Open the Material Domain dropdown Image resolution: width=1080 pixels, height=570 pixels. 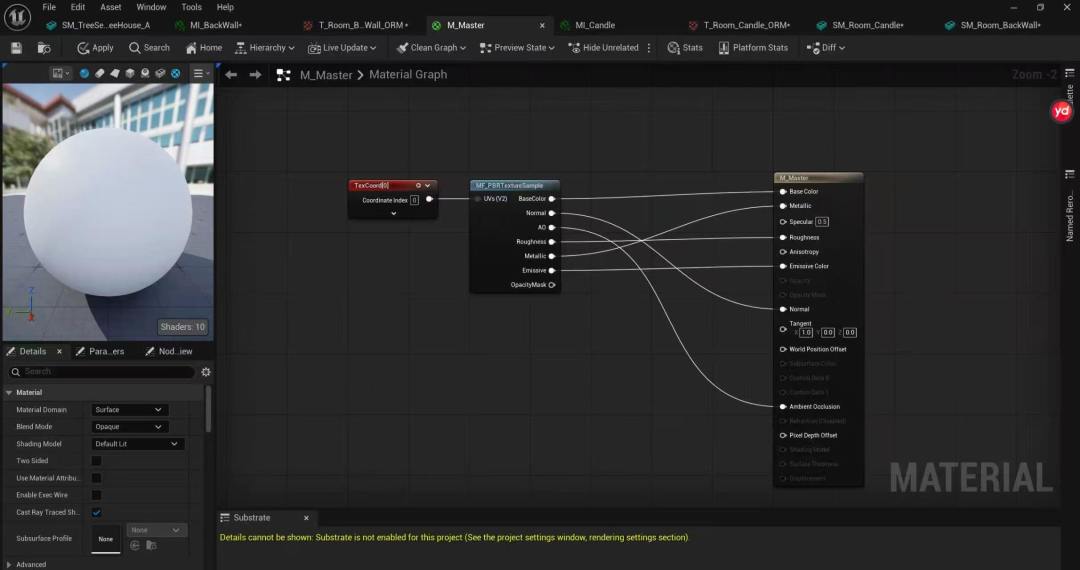tap(129, 410)
